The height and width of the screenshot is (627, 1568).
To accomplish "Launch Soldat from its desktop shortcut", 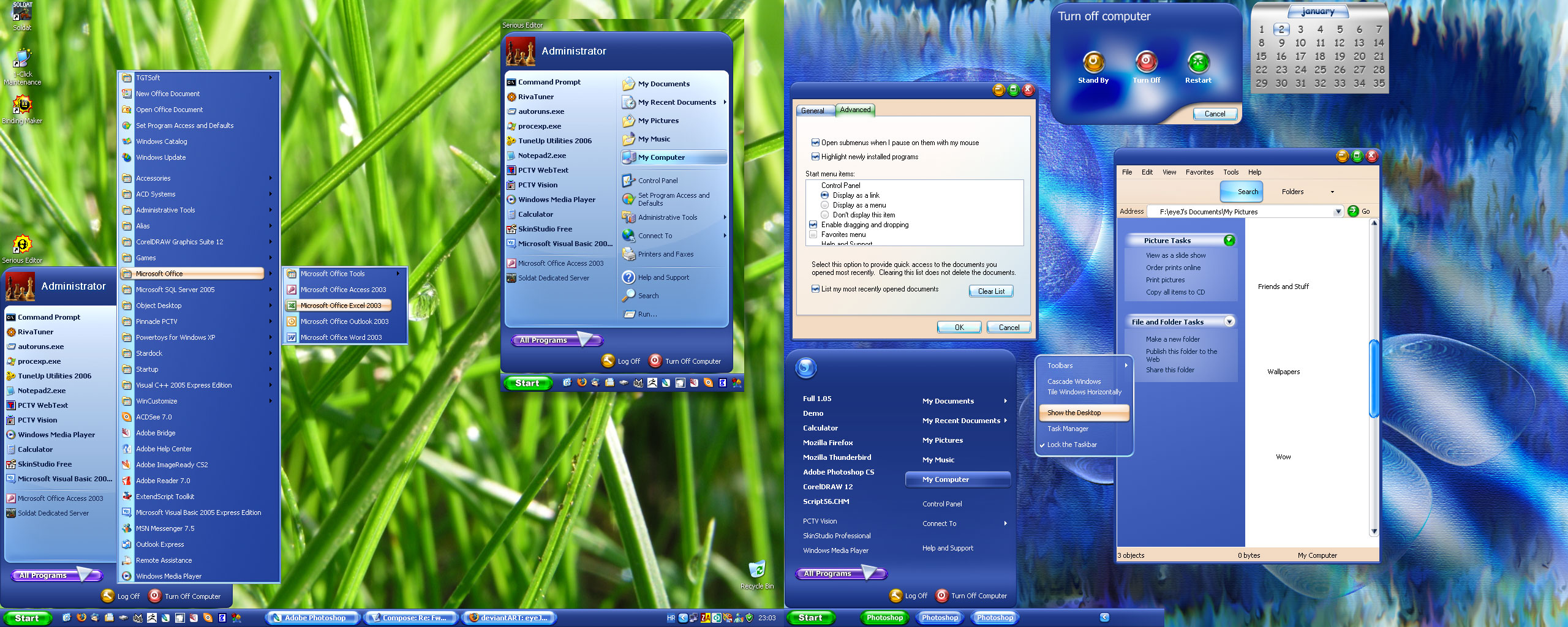I will tap(22, 12).
